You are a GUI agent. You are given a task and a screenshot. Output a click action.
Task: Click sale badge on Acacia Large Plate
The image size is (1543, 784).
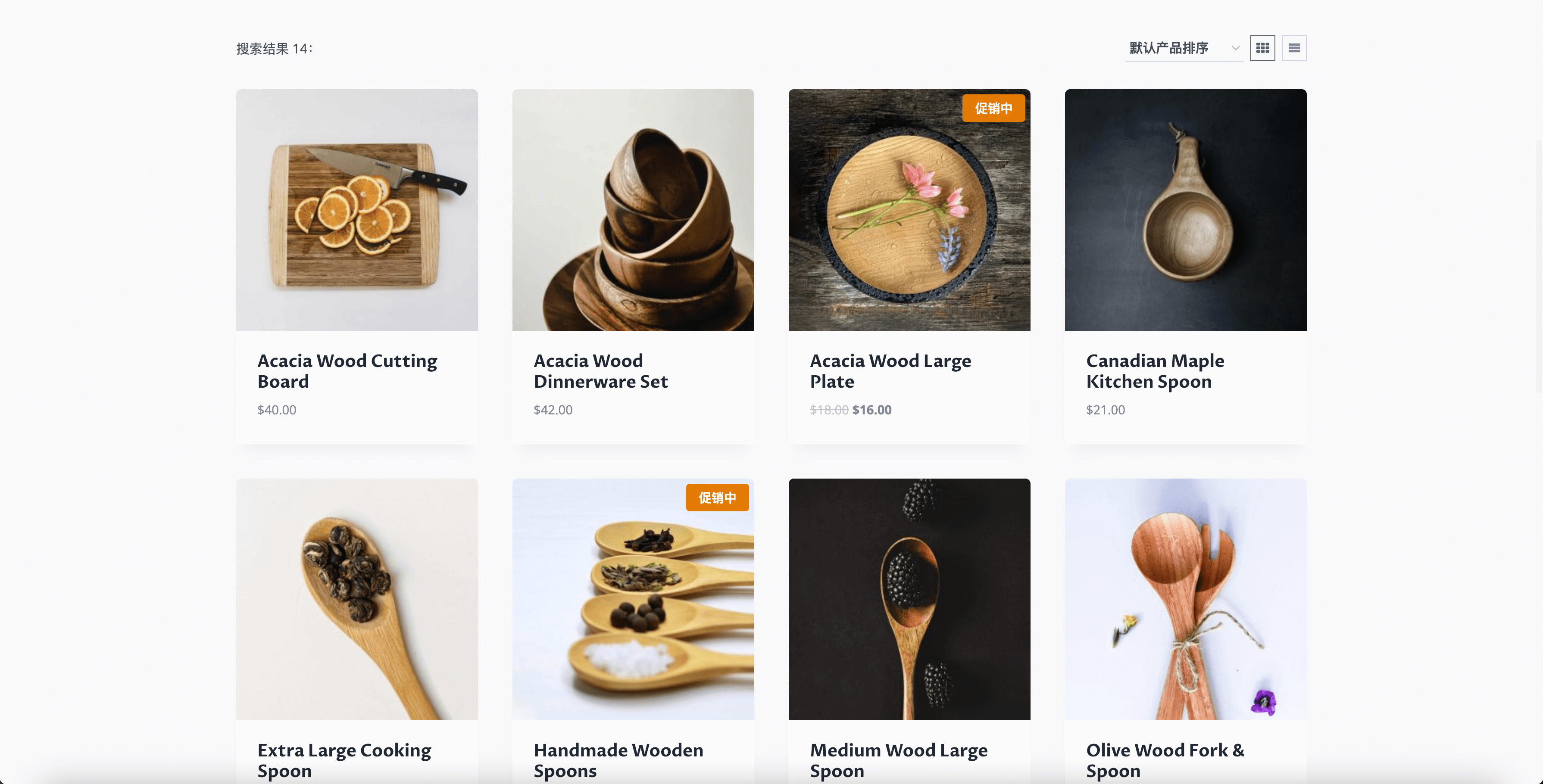tap(993, 108)
